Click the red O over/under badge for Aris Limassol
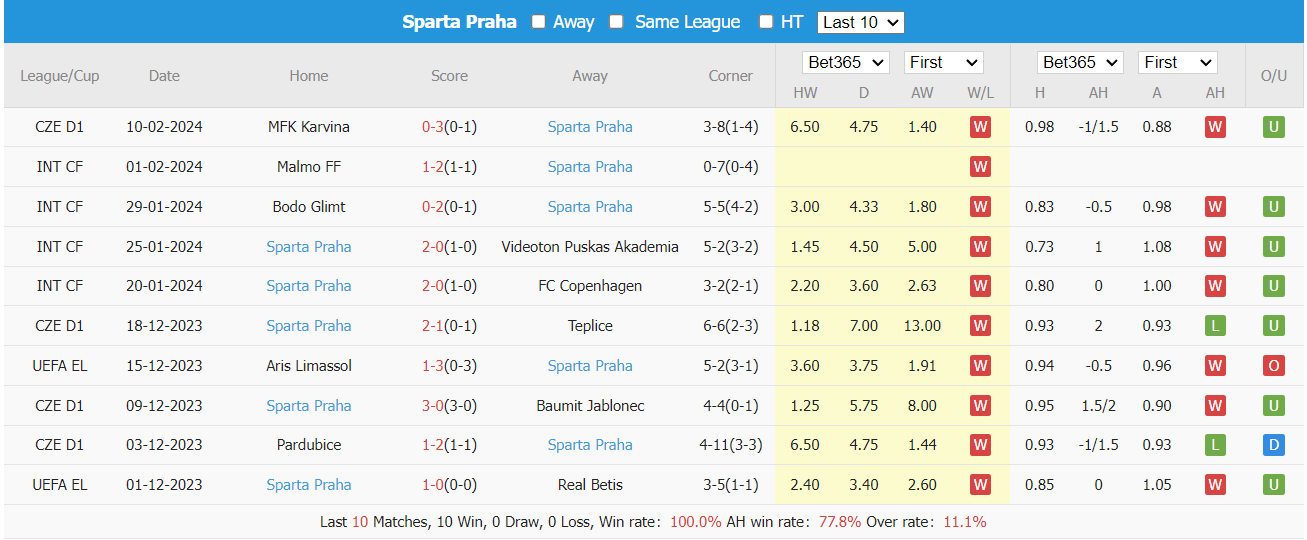This screenshot has width=1307, height=540. [x=1273, y=366]
